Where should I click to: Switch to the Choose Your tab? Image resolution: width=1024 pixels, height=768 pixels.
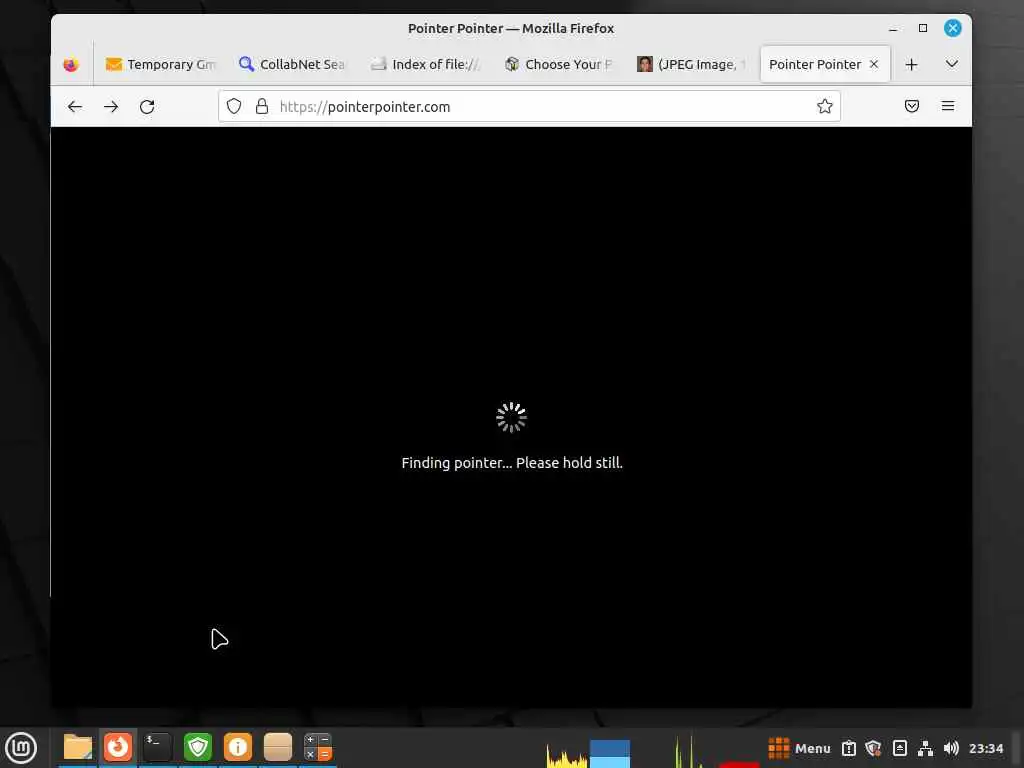(x=558, y=64)
